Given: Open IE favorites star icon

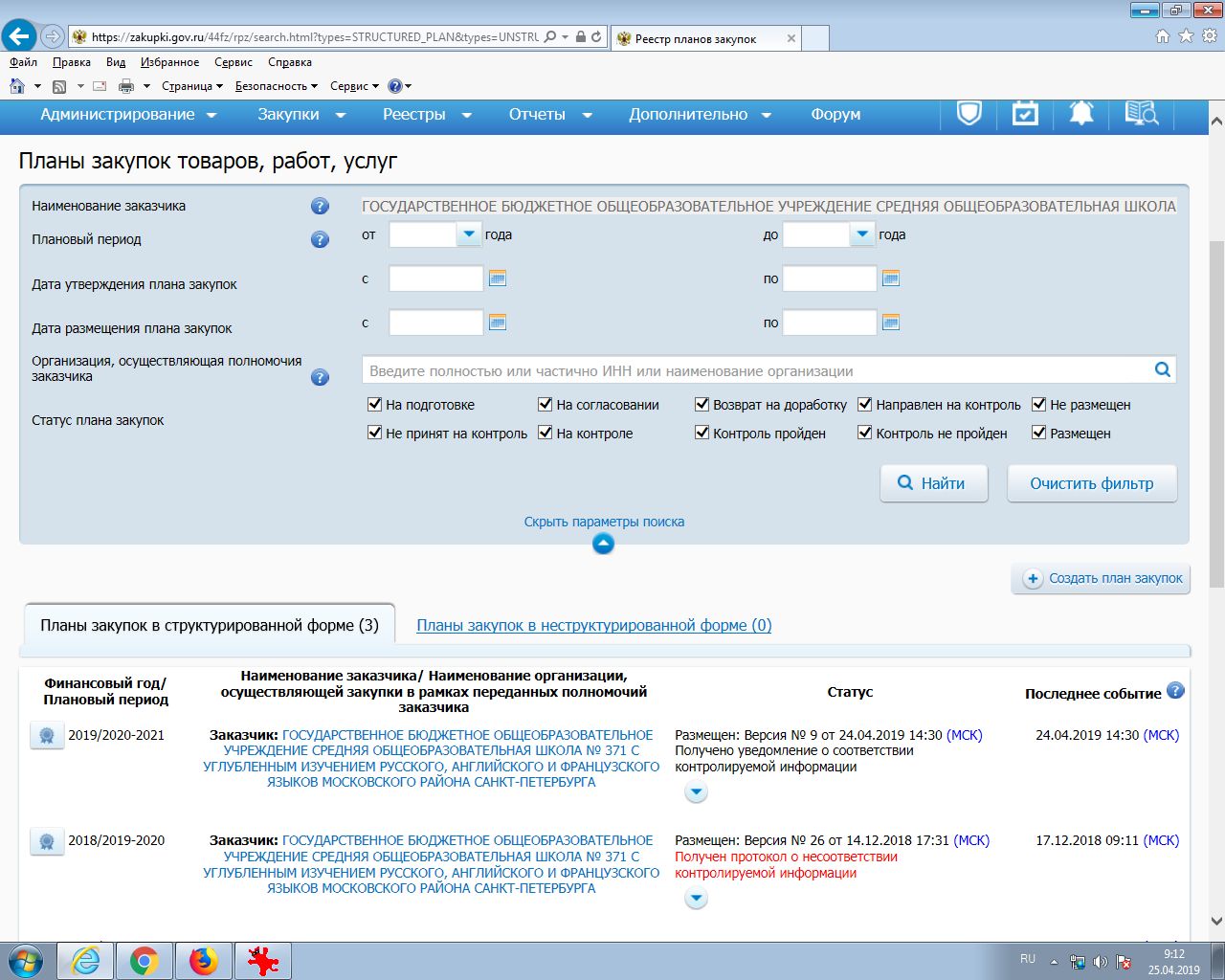Looking at the screenshot, I should click(x=1186, y=36).
